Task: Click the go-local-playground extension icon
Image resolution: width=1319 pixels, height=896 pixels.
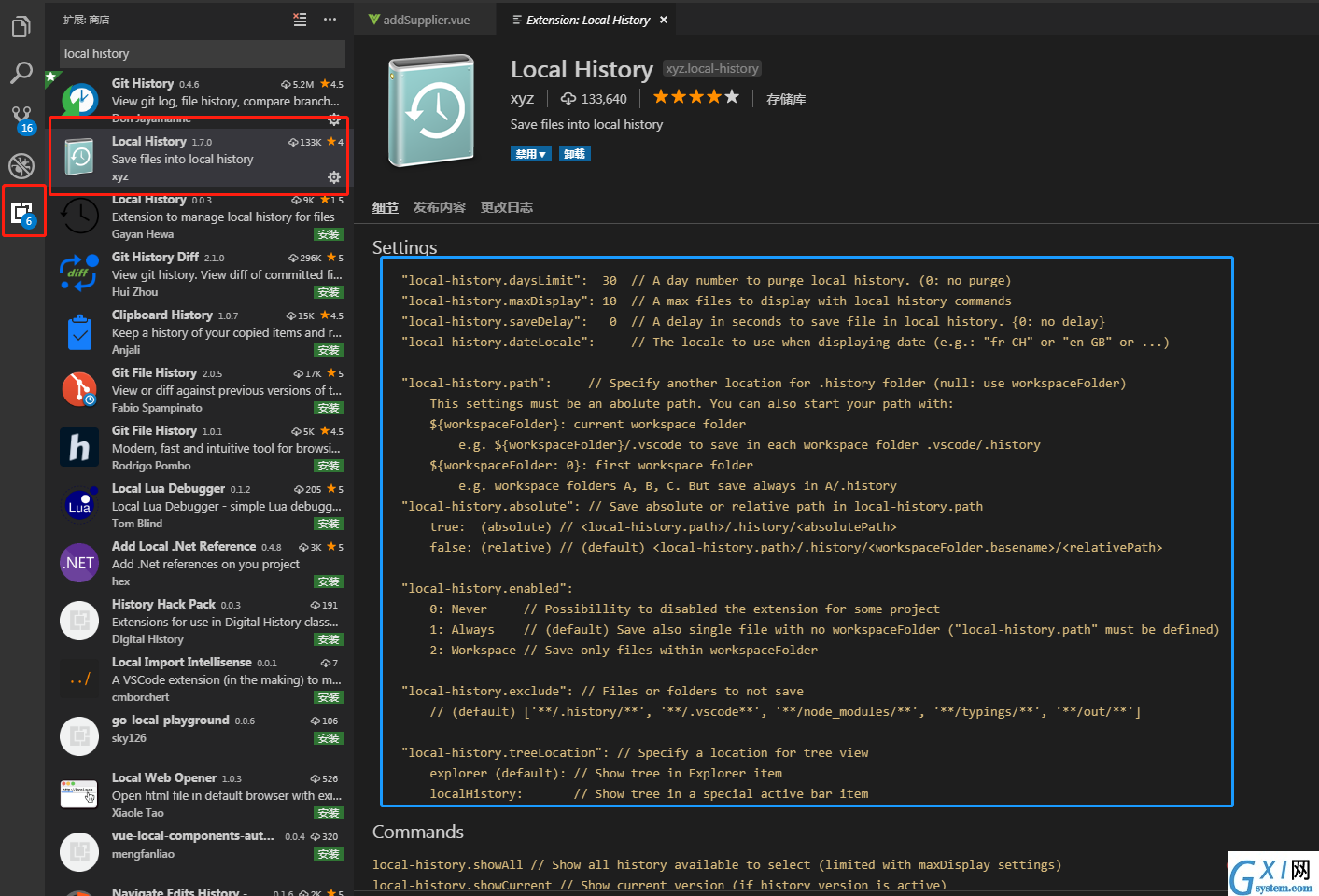Action: coord(79,736)
